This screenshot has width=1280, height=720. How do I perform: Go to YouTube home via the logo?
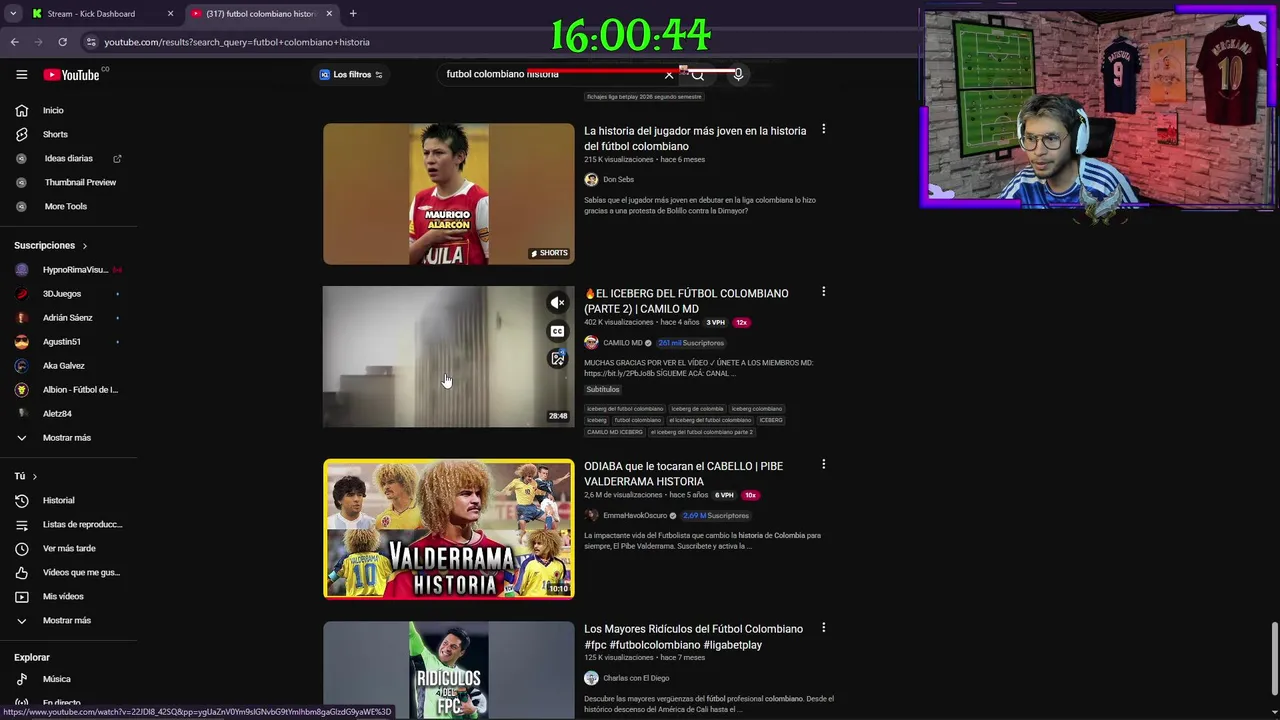[x=72, y=75]
